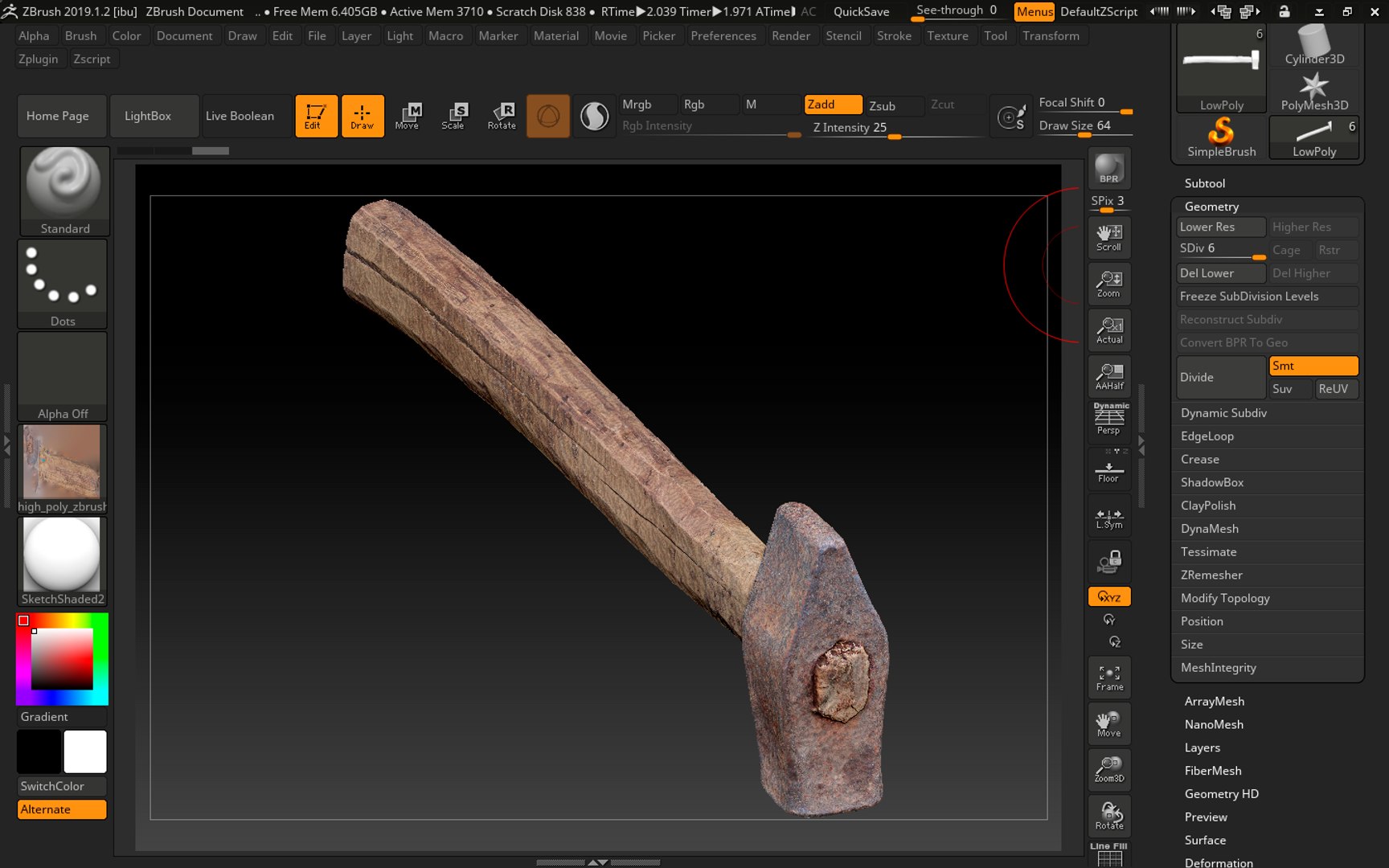Click the Scroll document icon

click(1109, 237)
